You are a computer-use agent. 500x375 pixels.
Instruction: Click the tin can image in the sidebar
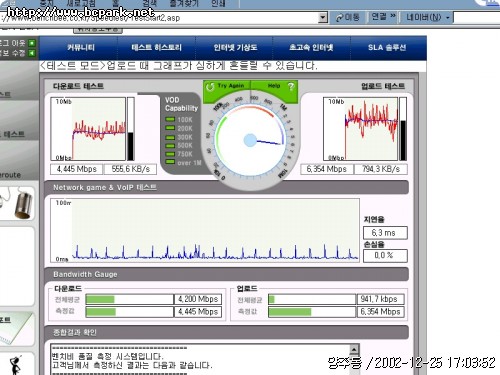tap(24, 204)
